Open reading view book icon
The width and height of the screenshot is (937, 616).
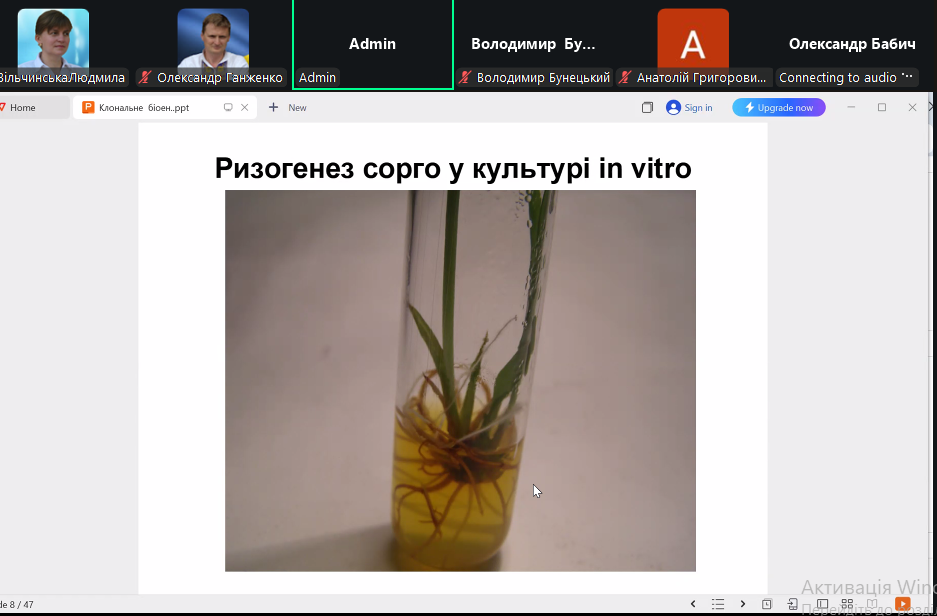(x=872, y=604)
